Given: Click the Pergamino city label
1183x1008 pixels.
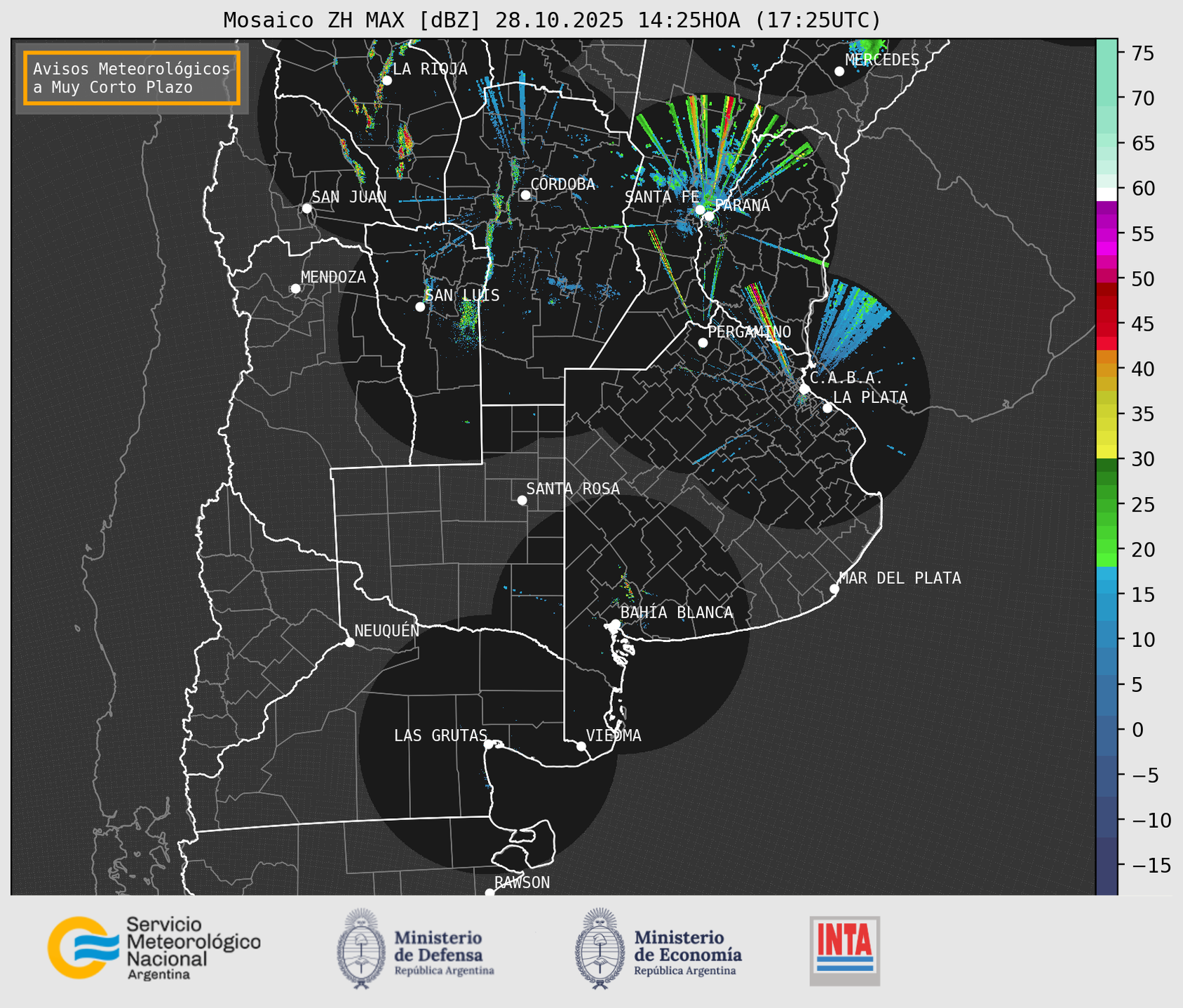Looking at the screenshot, I should tap(749, 332).
